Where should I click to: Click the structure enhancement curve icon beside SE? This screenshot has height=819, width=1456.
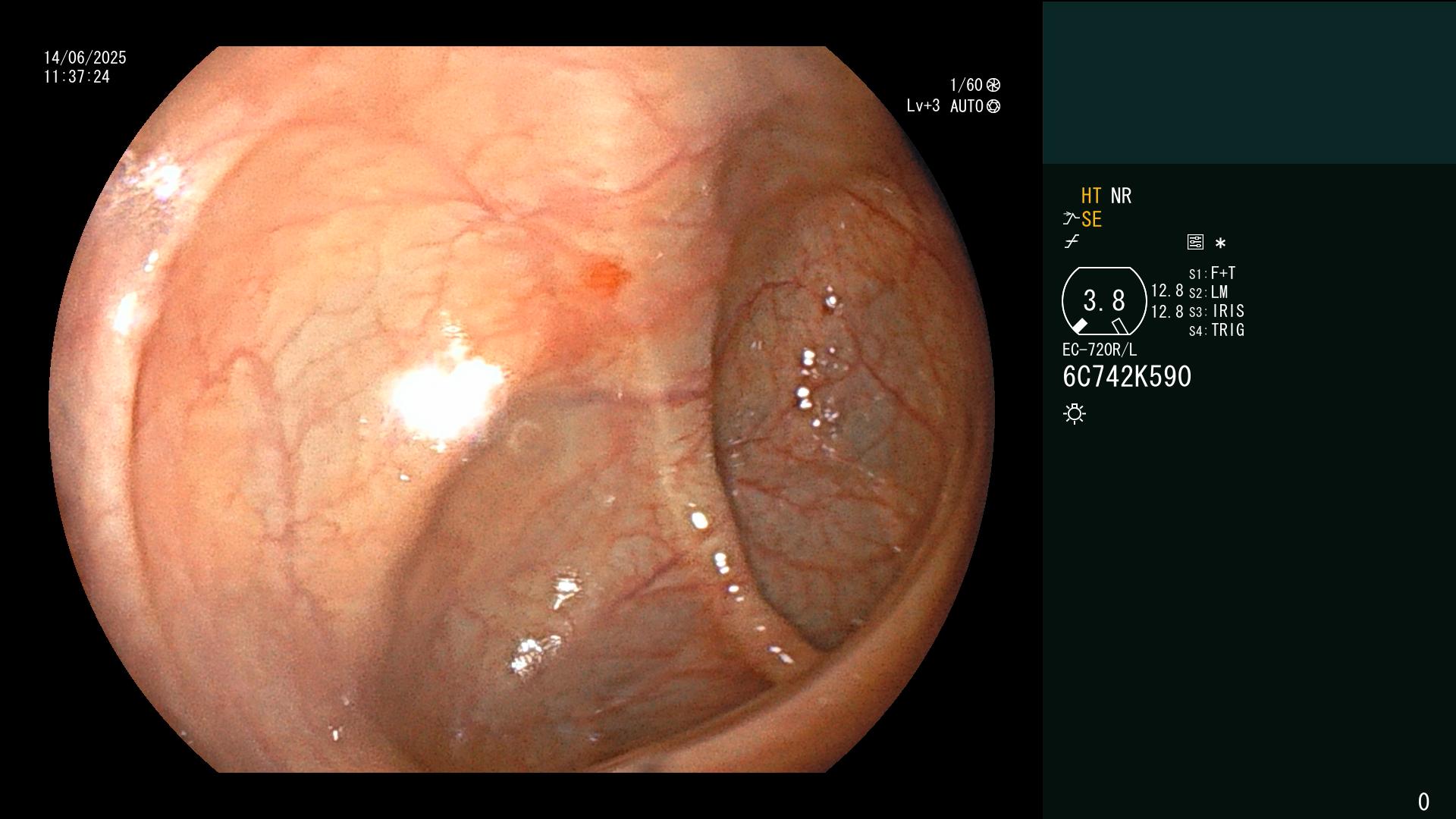[x=1071, y=219]
